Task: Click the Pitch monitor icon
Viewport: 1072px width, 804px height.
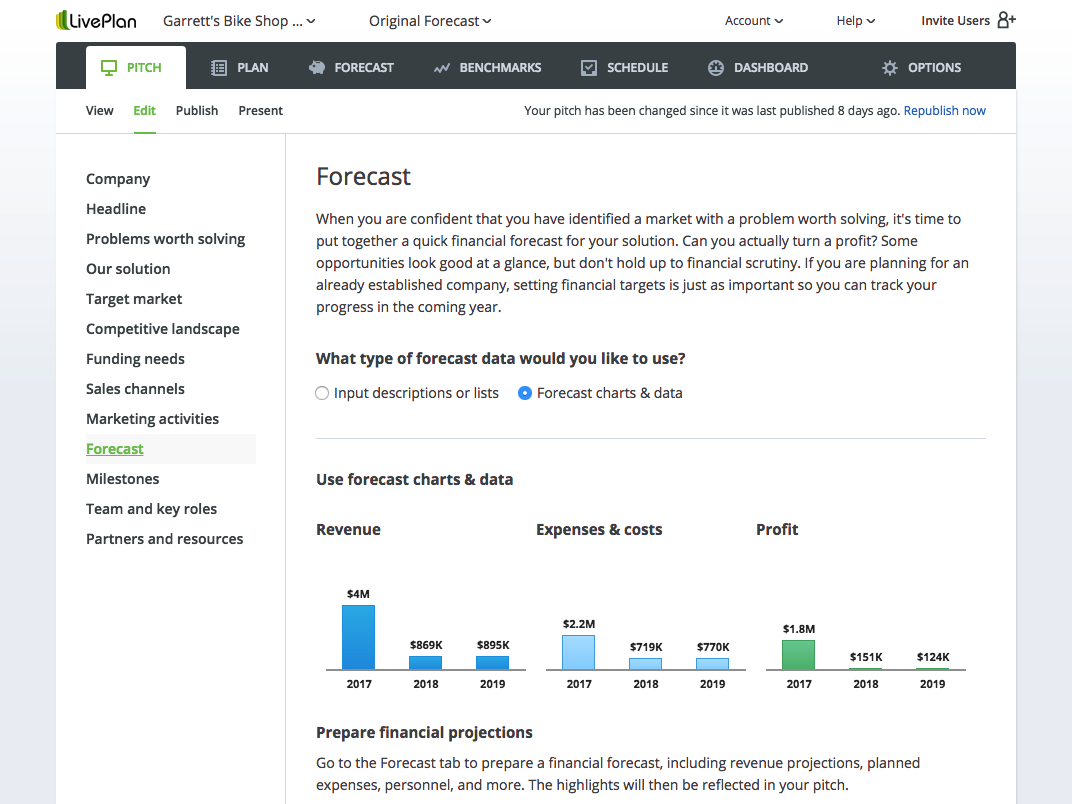Action: click(x=109, y=68)
